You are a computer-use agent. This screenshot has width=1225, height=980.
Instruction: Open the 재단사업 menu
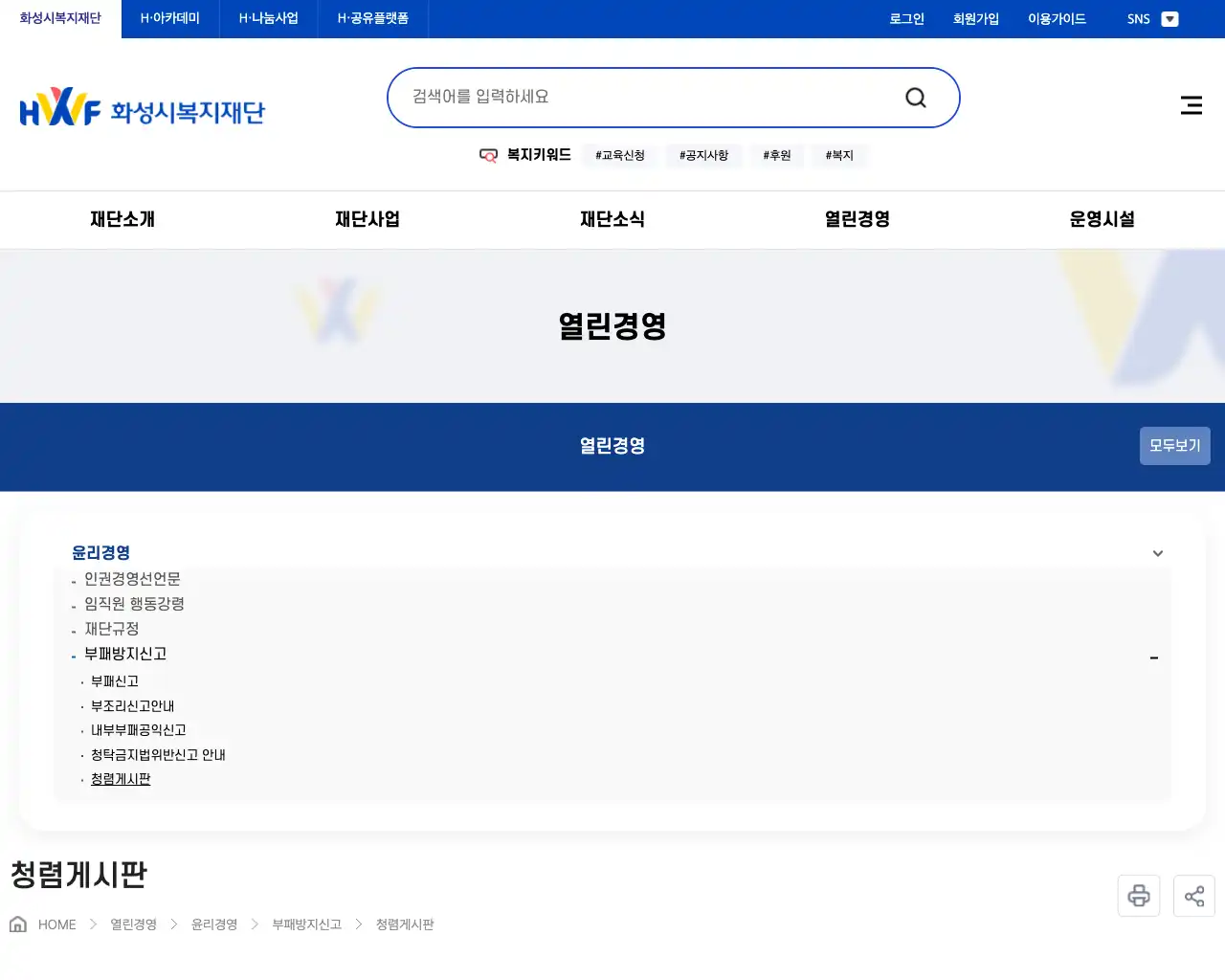point(367,219)
